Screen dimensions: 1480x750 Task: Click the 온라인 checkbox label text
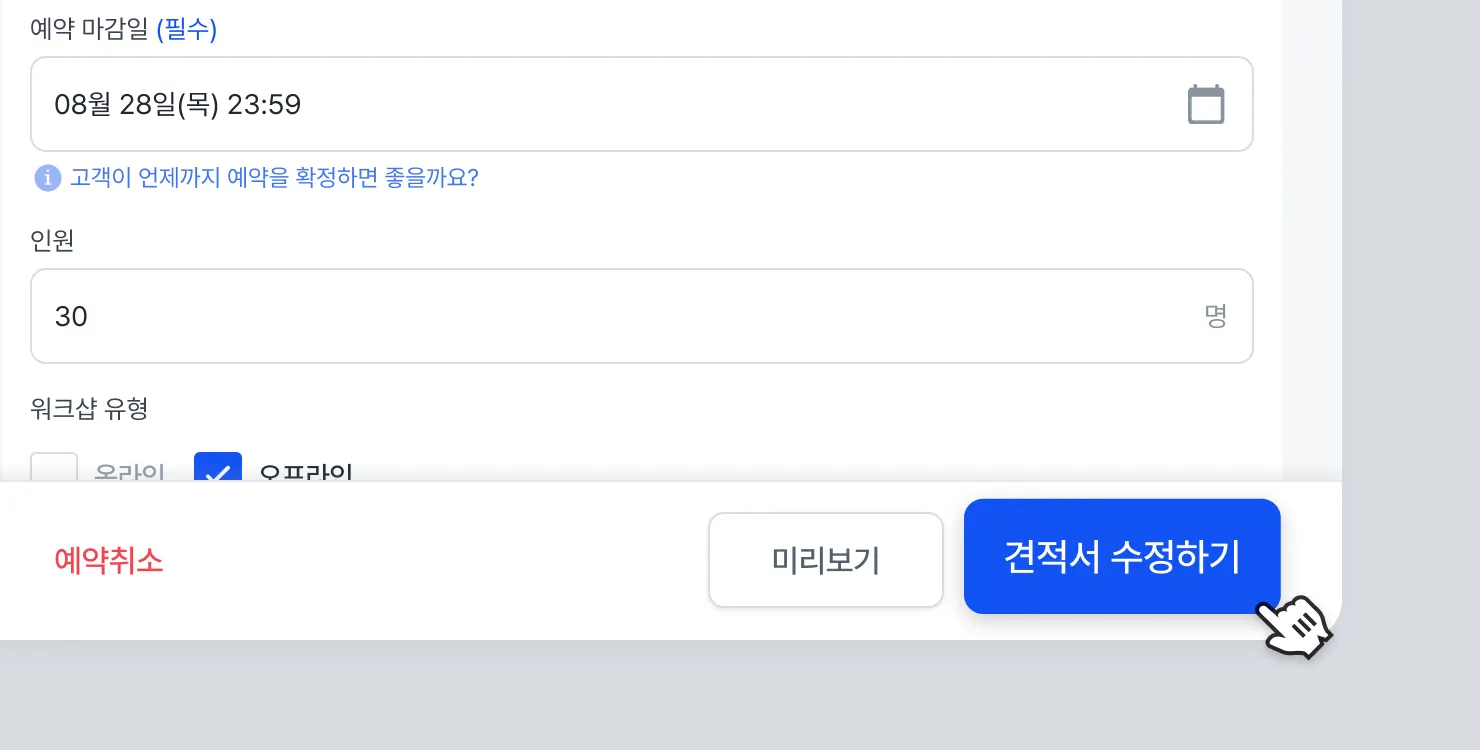click(x=129, y=471)
